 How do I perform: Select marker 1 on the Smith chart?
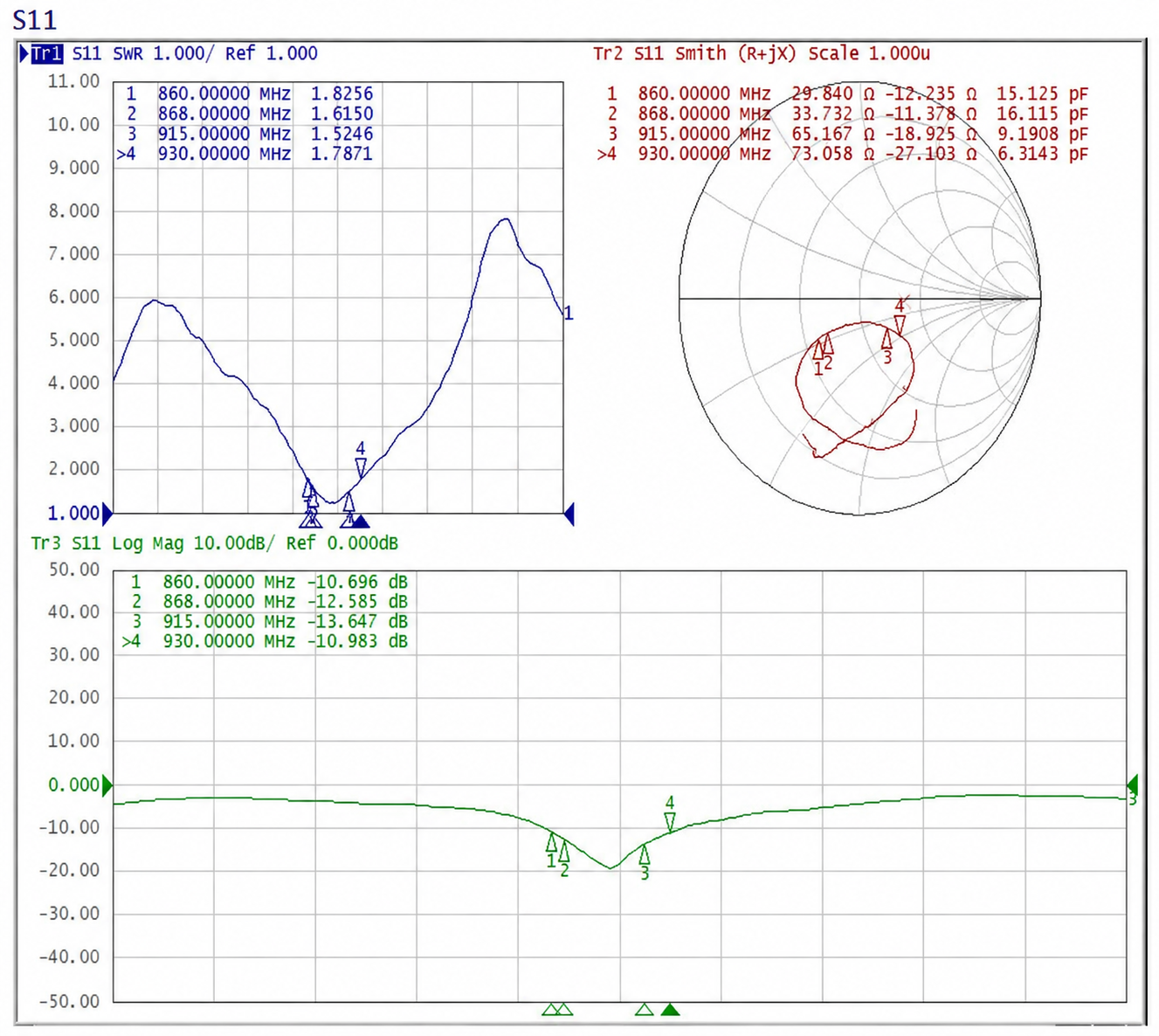point(818,349)
